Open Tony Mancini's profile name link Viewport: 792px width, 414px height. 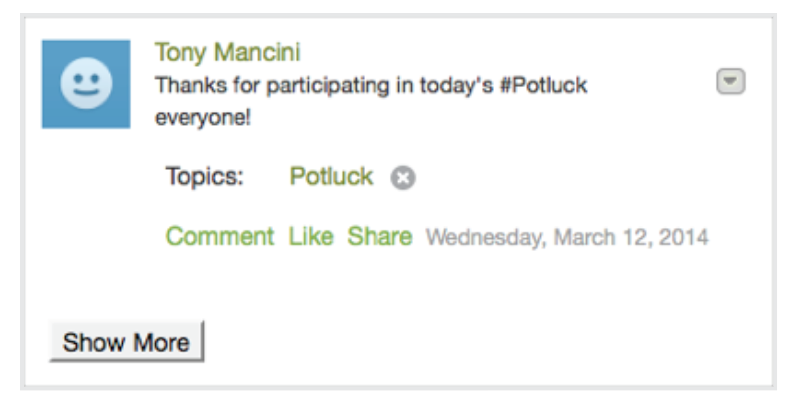click(x=227, y=52)
